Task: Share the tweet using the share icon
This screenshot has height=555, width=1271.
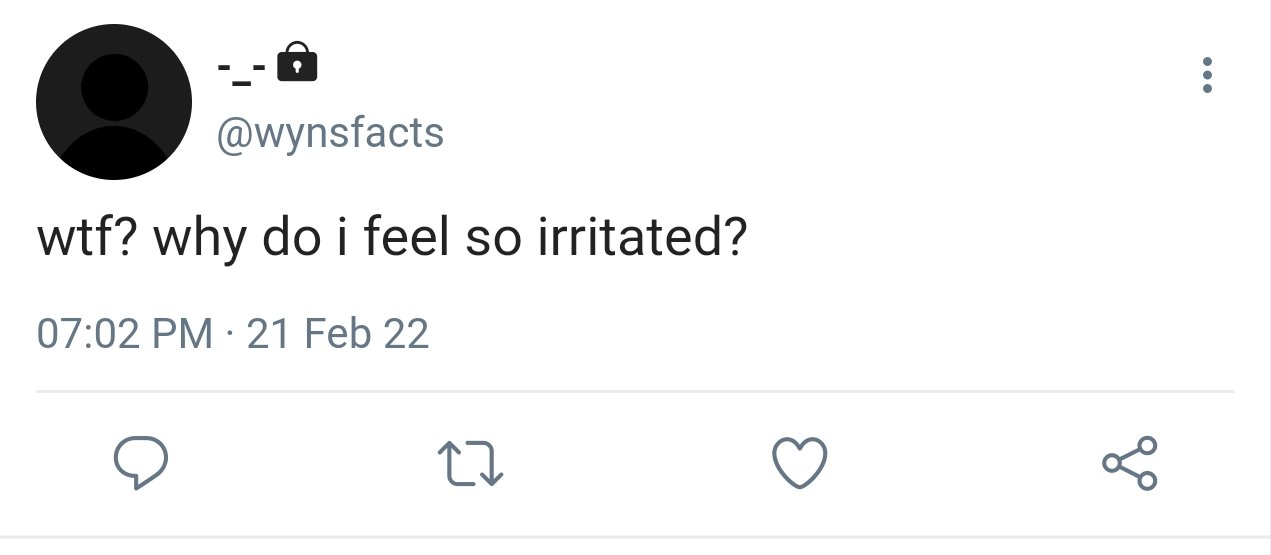Action: pos(1130,464)
